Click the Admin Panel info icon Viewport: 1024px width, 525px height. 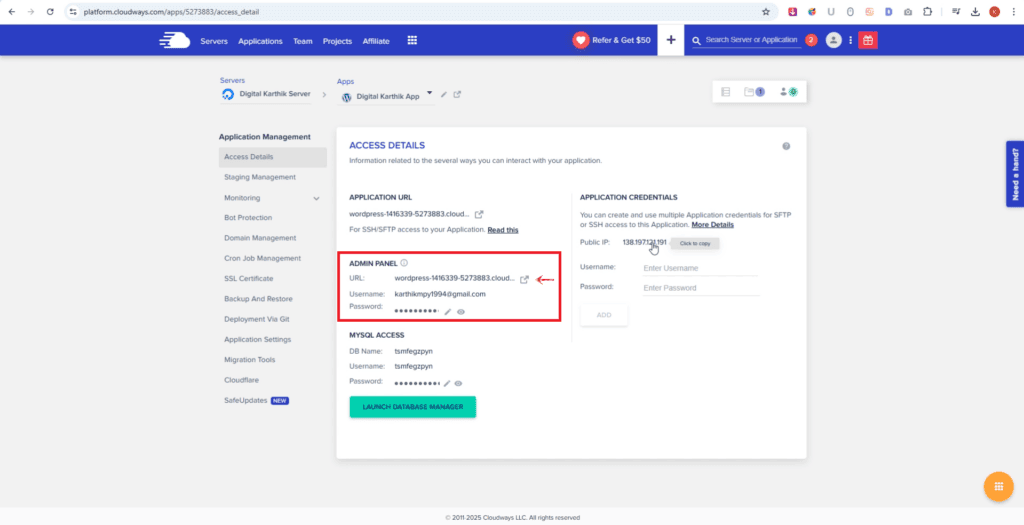(404, 263)
